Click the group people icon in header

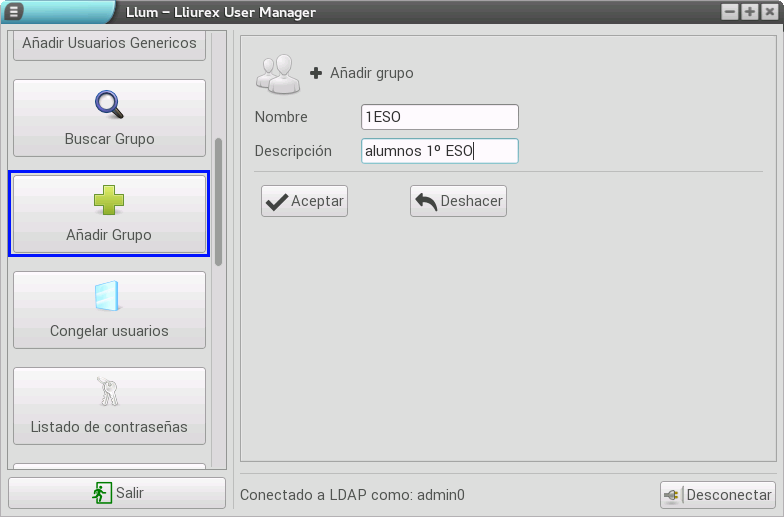[277, 73]
